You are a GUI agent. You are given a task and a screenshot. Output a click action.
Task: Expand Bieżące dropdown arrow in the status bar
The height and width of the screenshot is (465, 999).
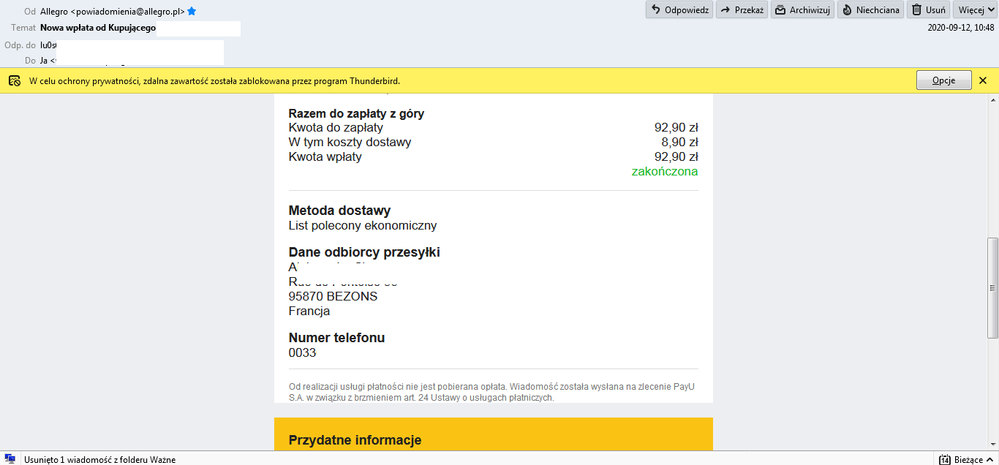tap(991, 458)
